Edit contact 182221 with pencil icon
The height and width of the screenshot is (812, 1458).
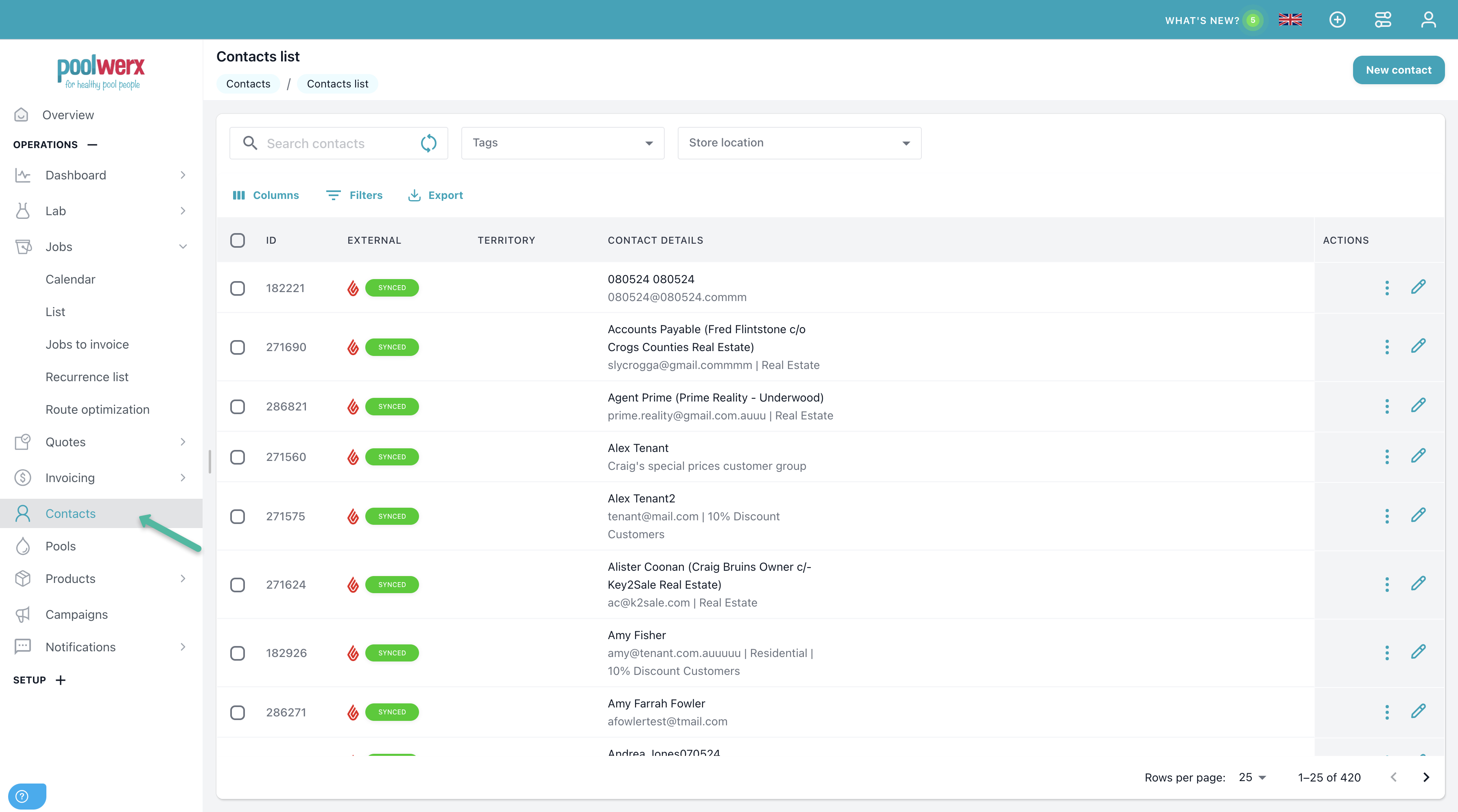click(x=1418, y=288)
